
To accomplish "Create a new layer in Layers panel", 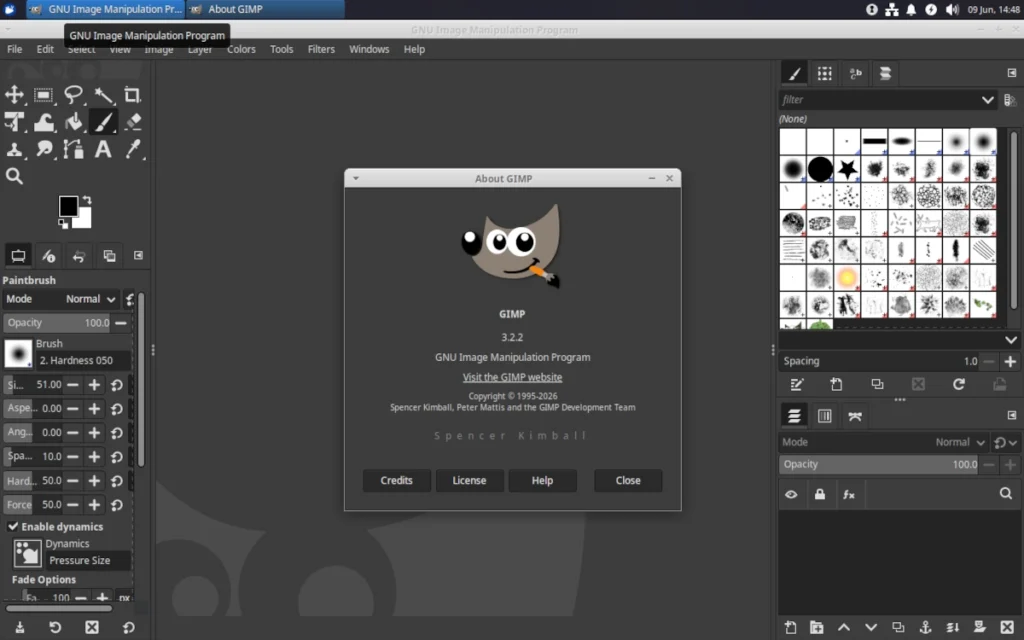I will (790, 628).
